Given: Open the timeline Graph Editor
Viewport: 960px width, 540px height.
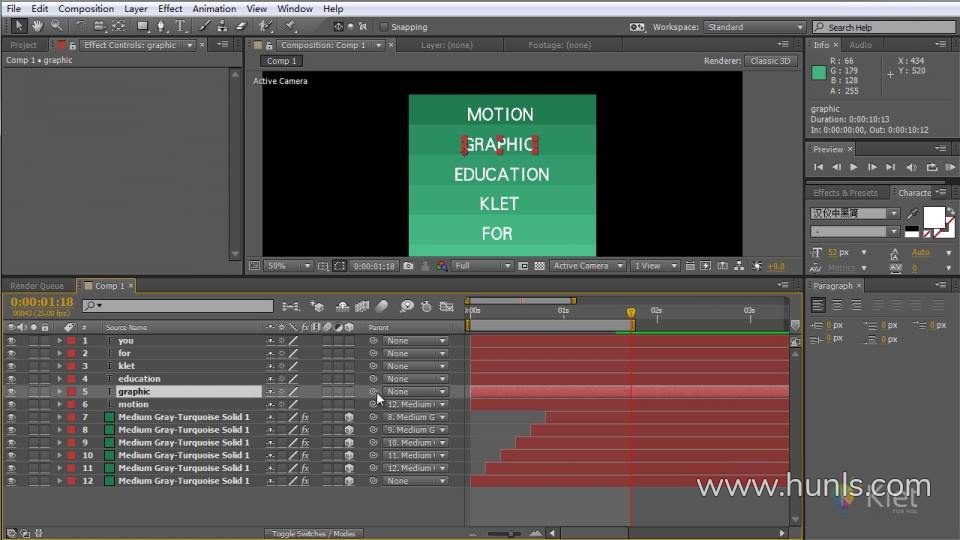Looking at the screenshot, I should click(x=447, y=307).
